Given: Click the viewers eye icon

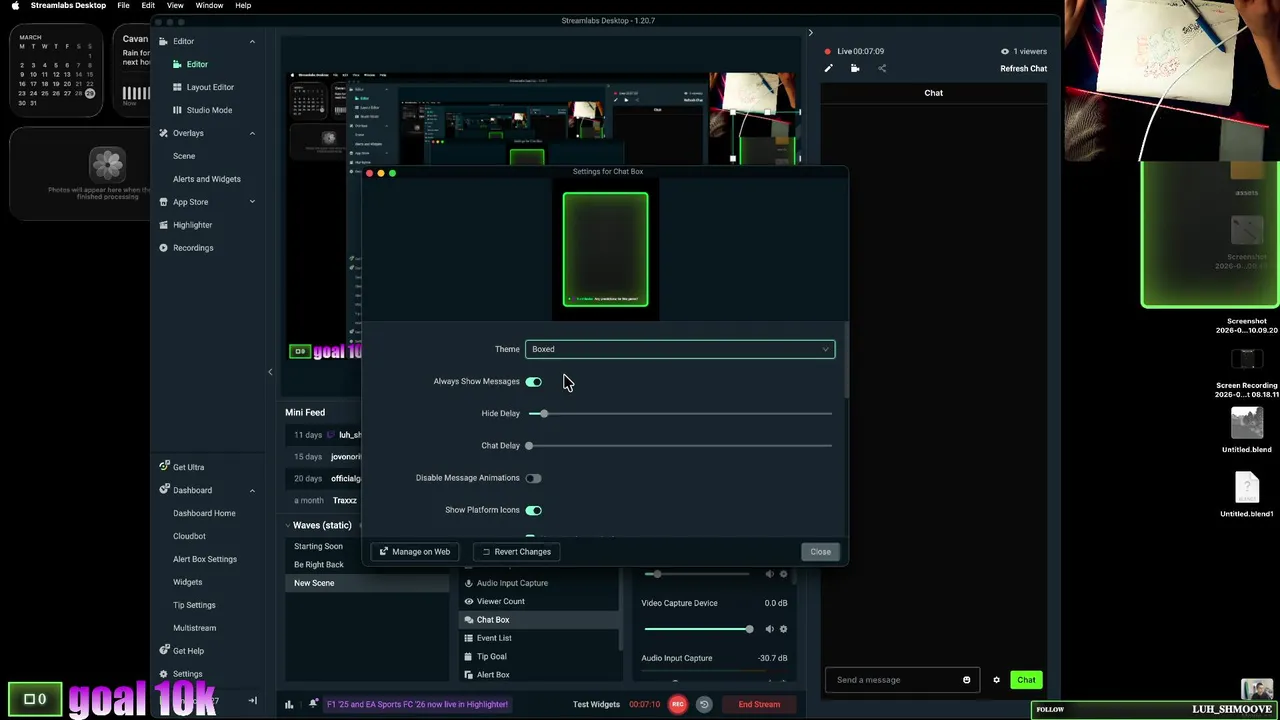Looking at the screenshot, I should 1005,51.
